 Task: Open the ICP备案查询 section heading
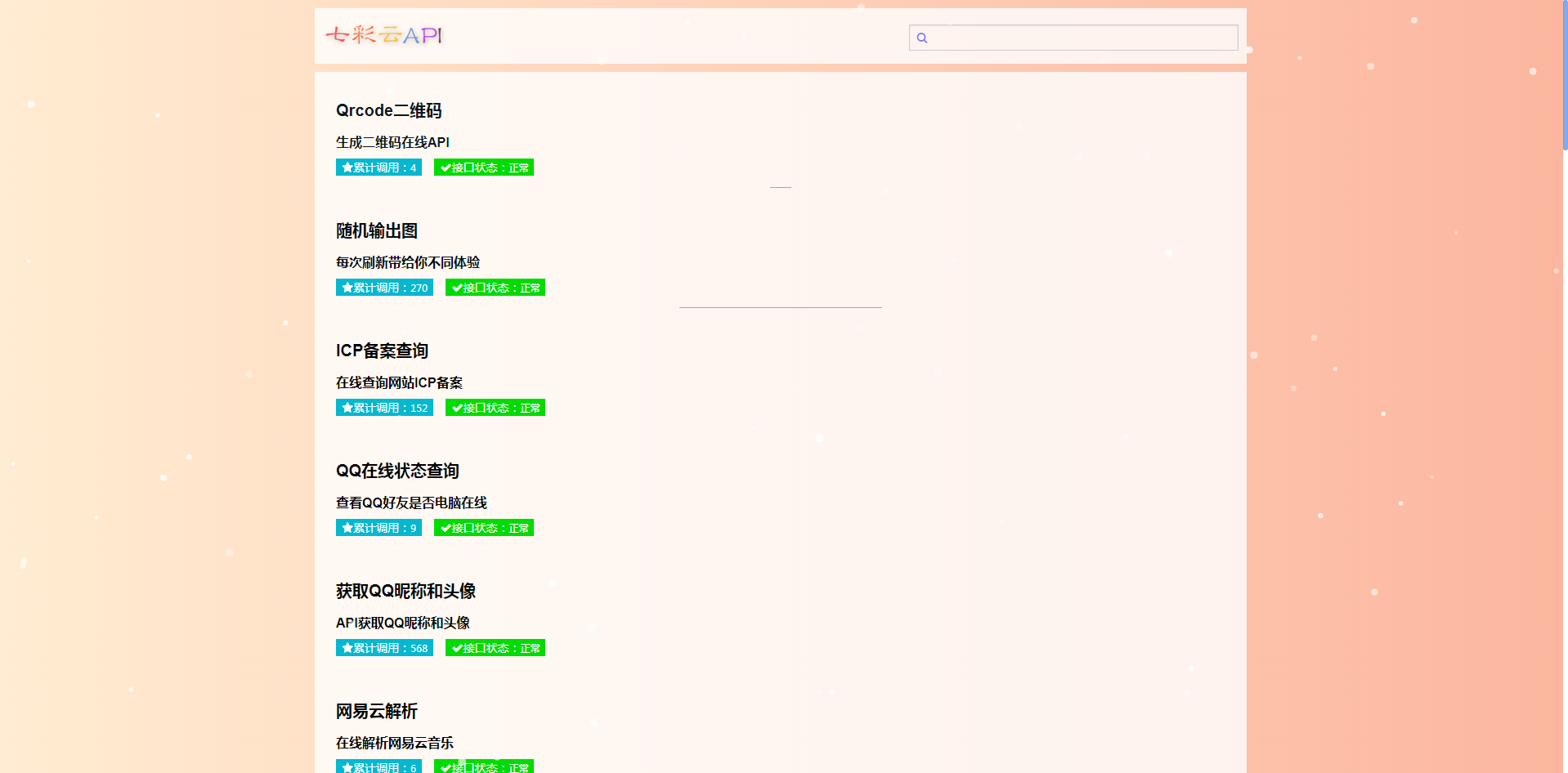point(383,351)
